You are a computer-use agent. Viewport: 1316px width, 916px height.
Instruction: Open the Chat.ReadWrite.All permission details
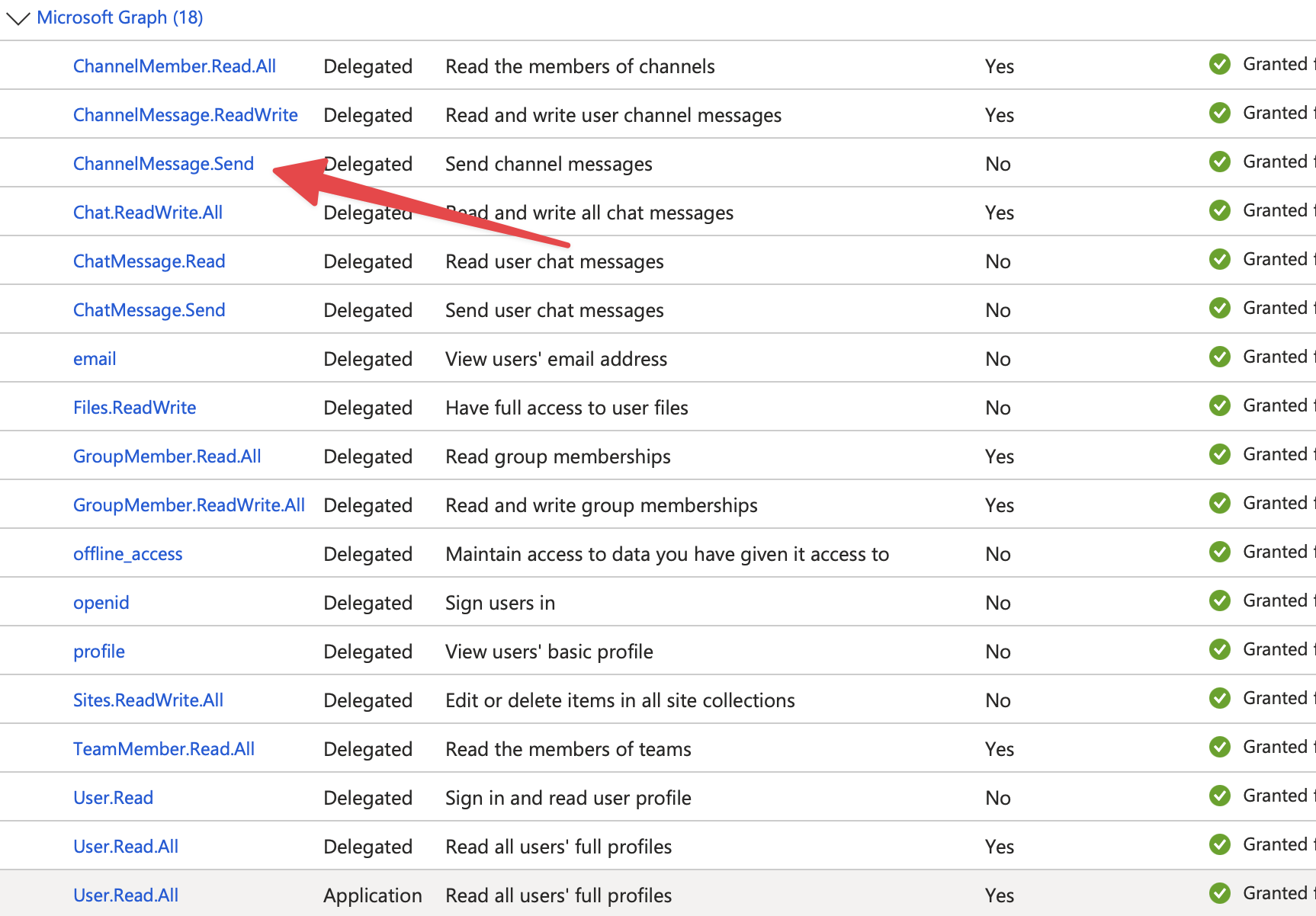point(148,213)
